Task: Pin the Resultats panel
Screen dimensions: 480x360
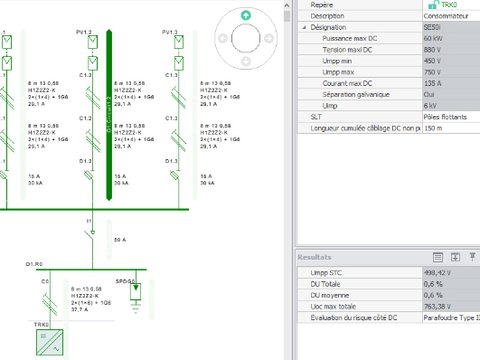Action: (472, 257)
